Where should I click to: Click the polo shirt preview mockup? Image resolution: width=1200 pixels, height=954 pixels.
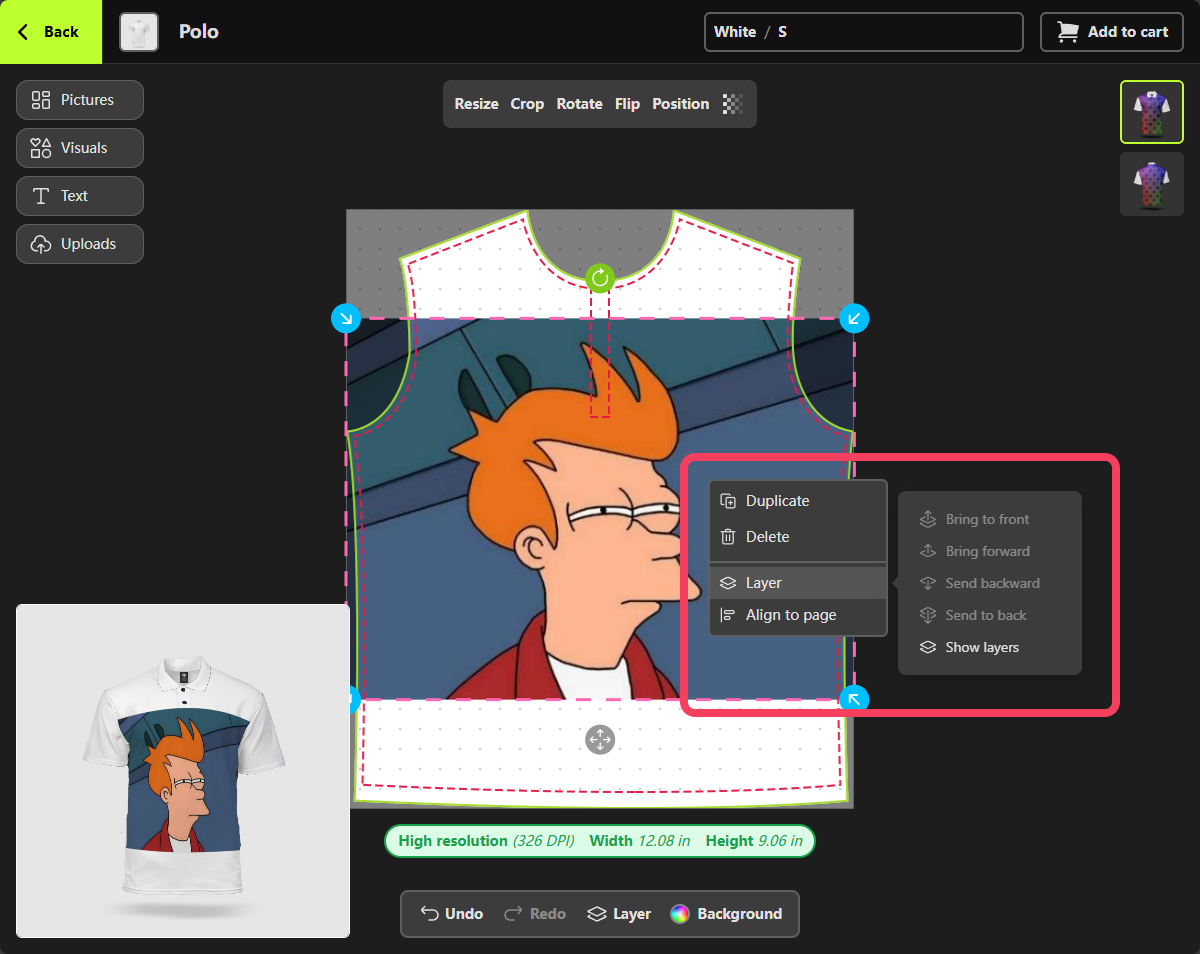[x=183, y=771]
